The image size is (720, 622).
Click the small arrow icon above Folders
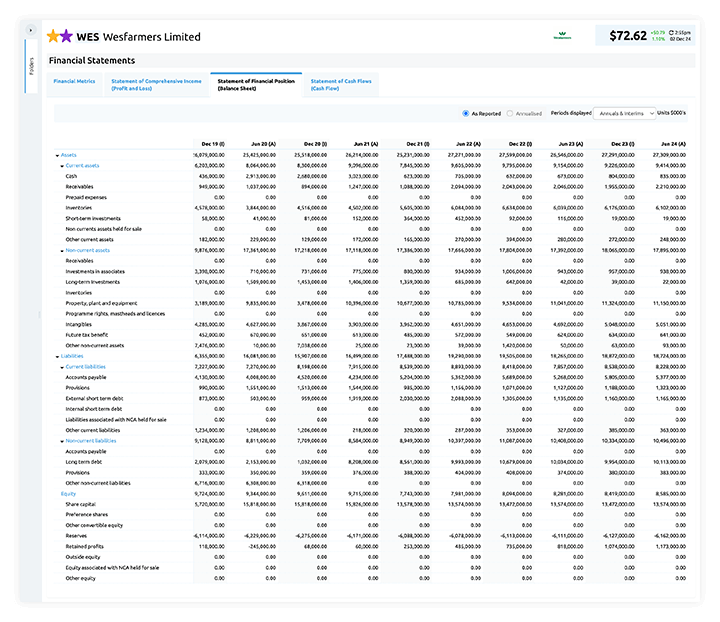point(31,30)
